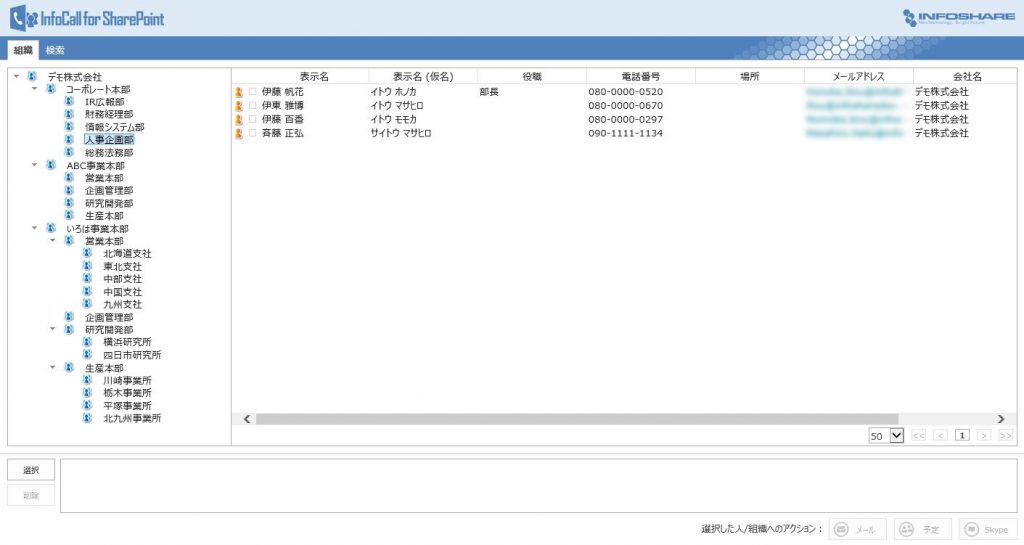The image size is (1024, 545).
Task: Click the InfoCall for SharePoint logo
Action: tap(87, 18)
